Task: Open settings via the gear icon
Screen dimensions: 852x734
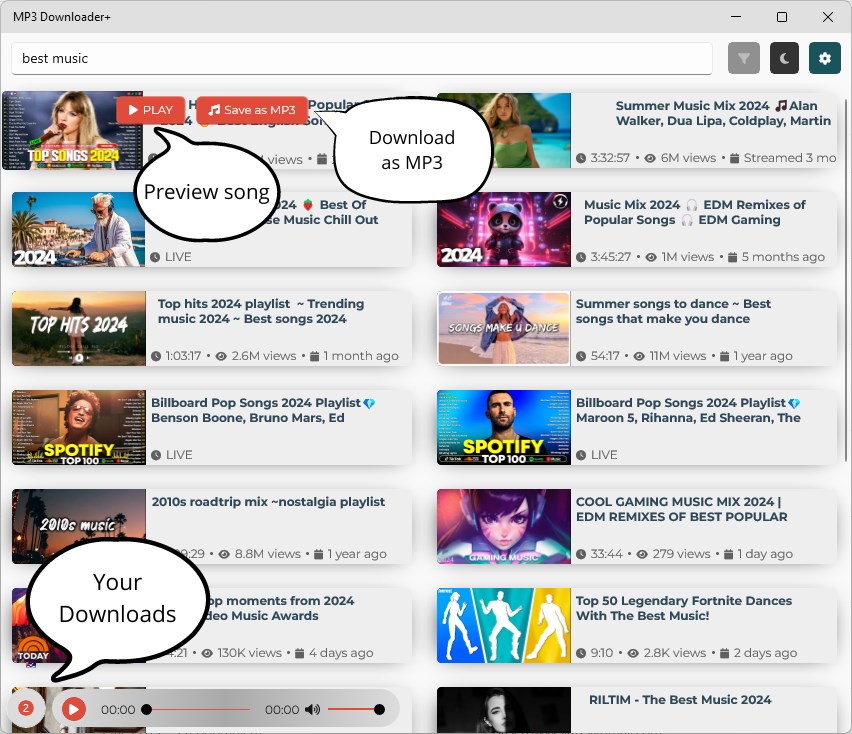Action: (824, 58)
